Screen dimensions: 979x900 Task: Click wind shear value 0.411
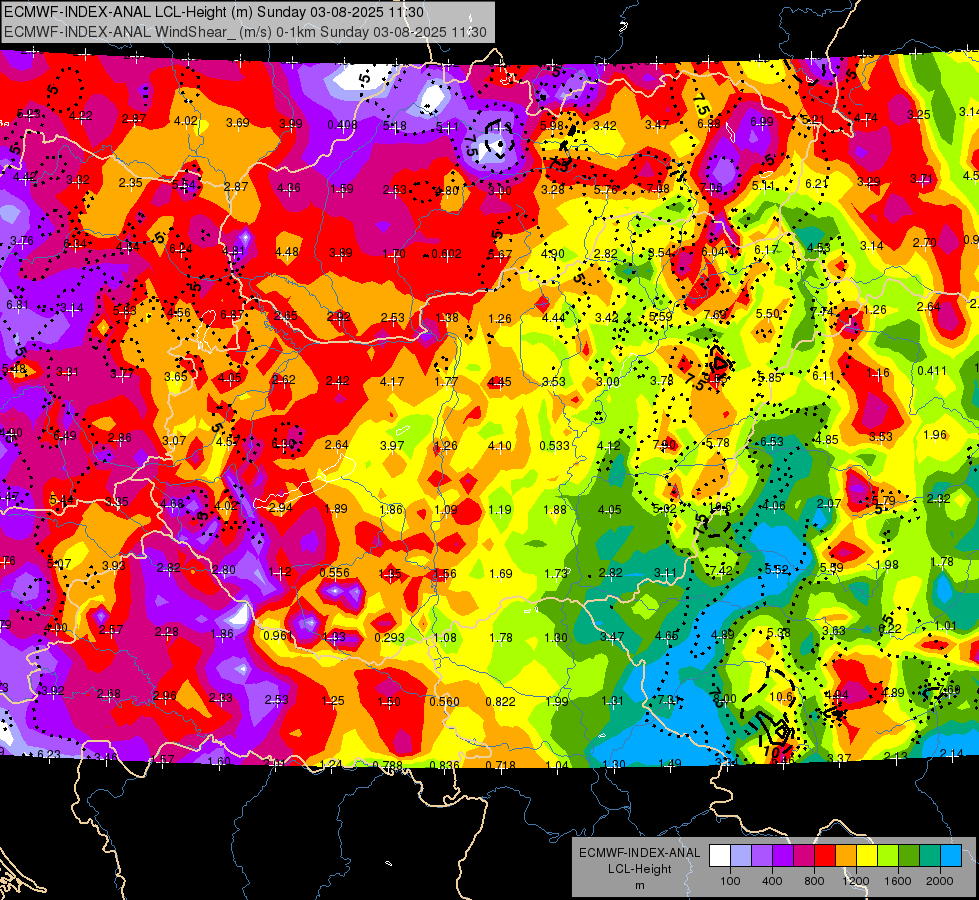(x=932, y=370)
